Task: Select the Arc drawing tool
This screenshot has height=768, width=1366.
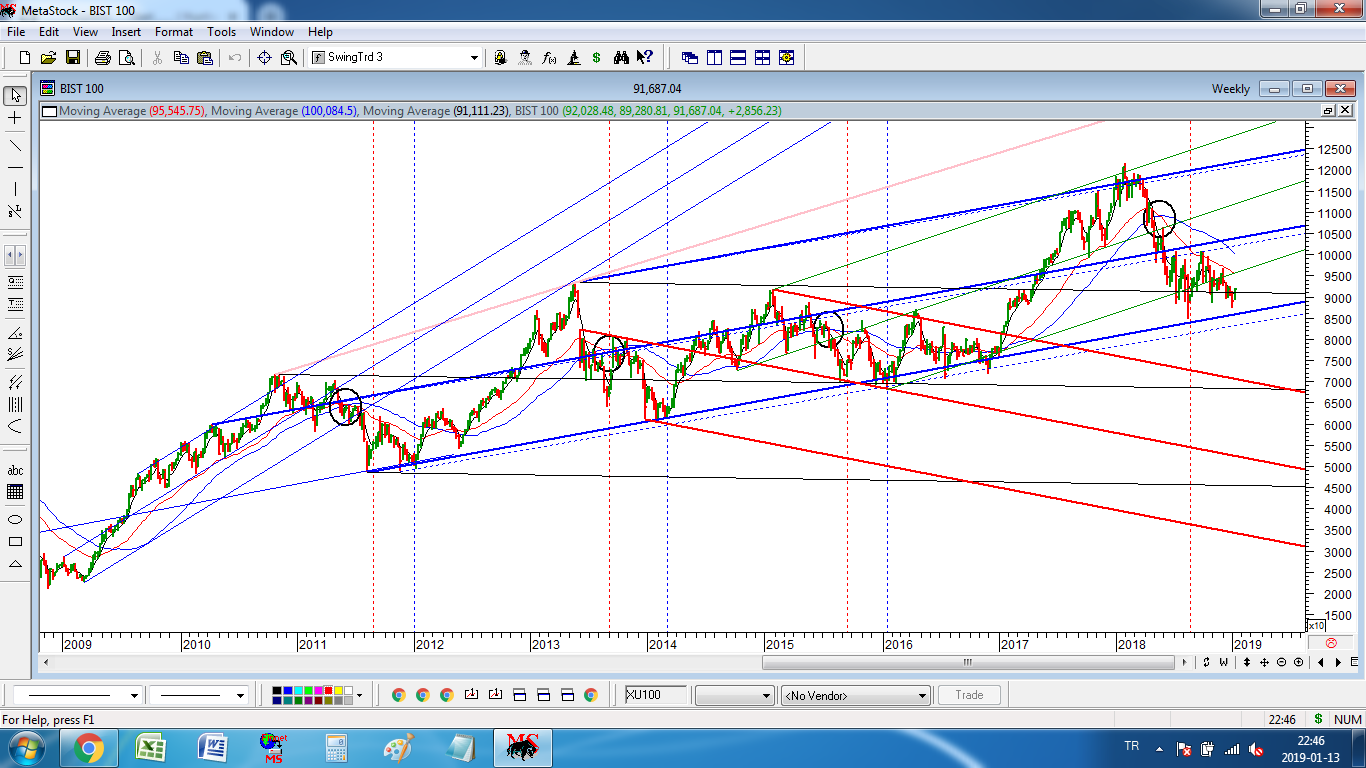Action: pos(15,427)
